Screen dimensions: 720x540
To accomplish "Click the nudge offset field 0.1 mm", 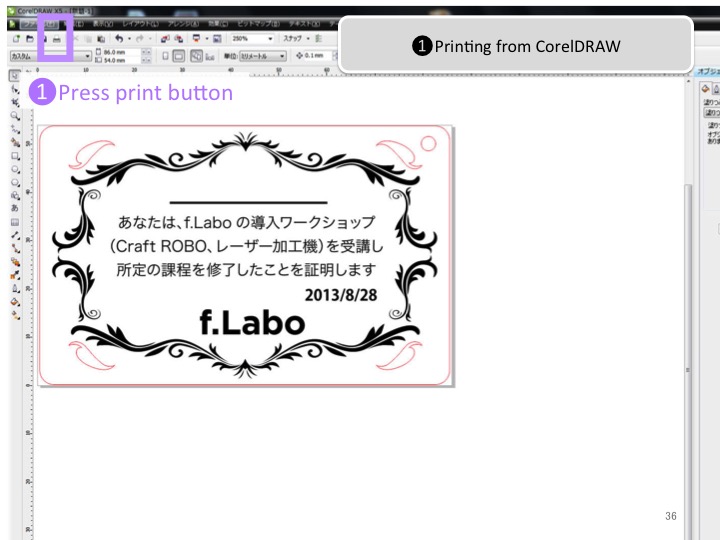I will pyautogui.click(x=317, y=56).
